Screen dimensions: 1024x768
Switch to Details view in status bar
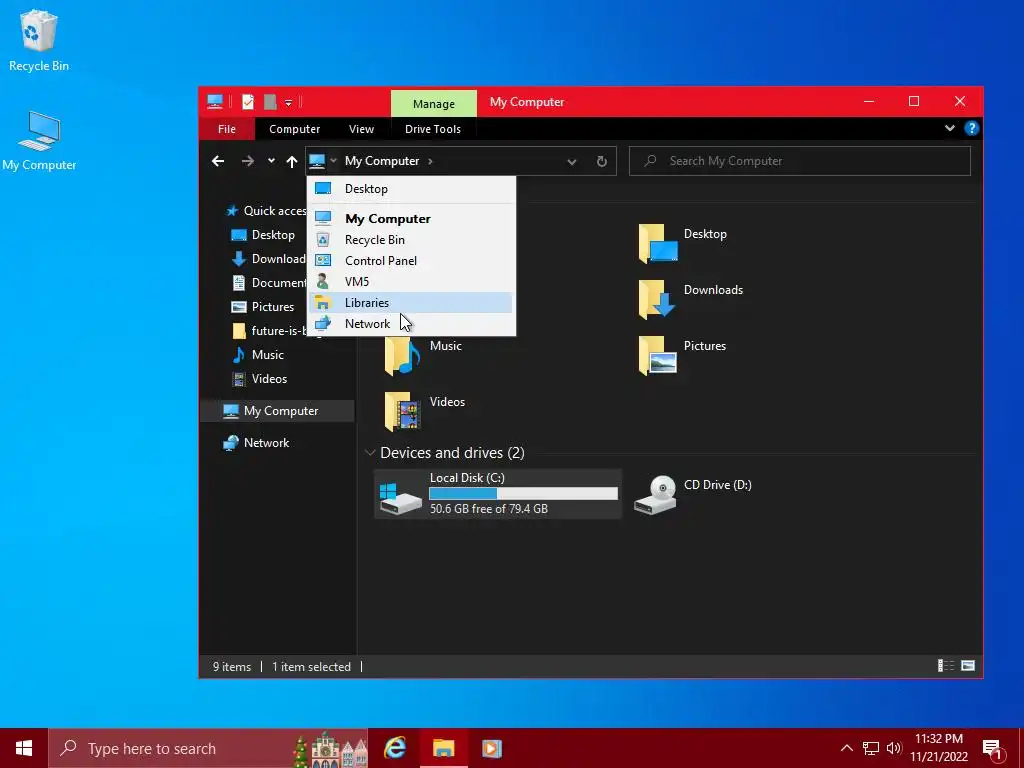(x=946, y=666)
